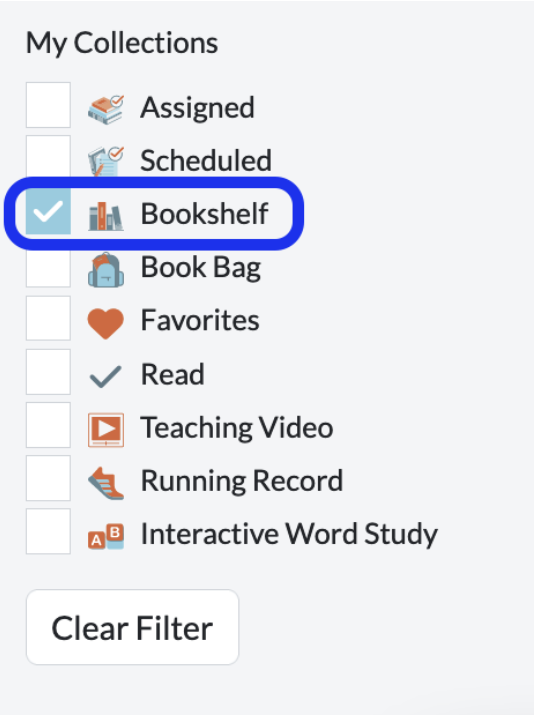Select the Favorites checkbox

[x=48, y=318]
